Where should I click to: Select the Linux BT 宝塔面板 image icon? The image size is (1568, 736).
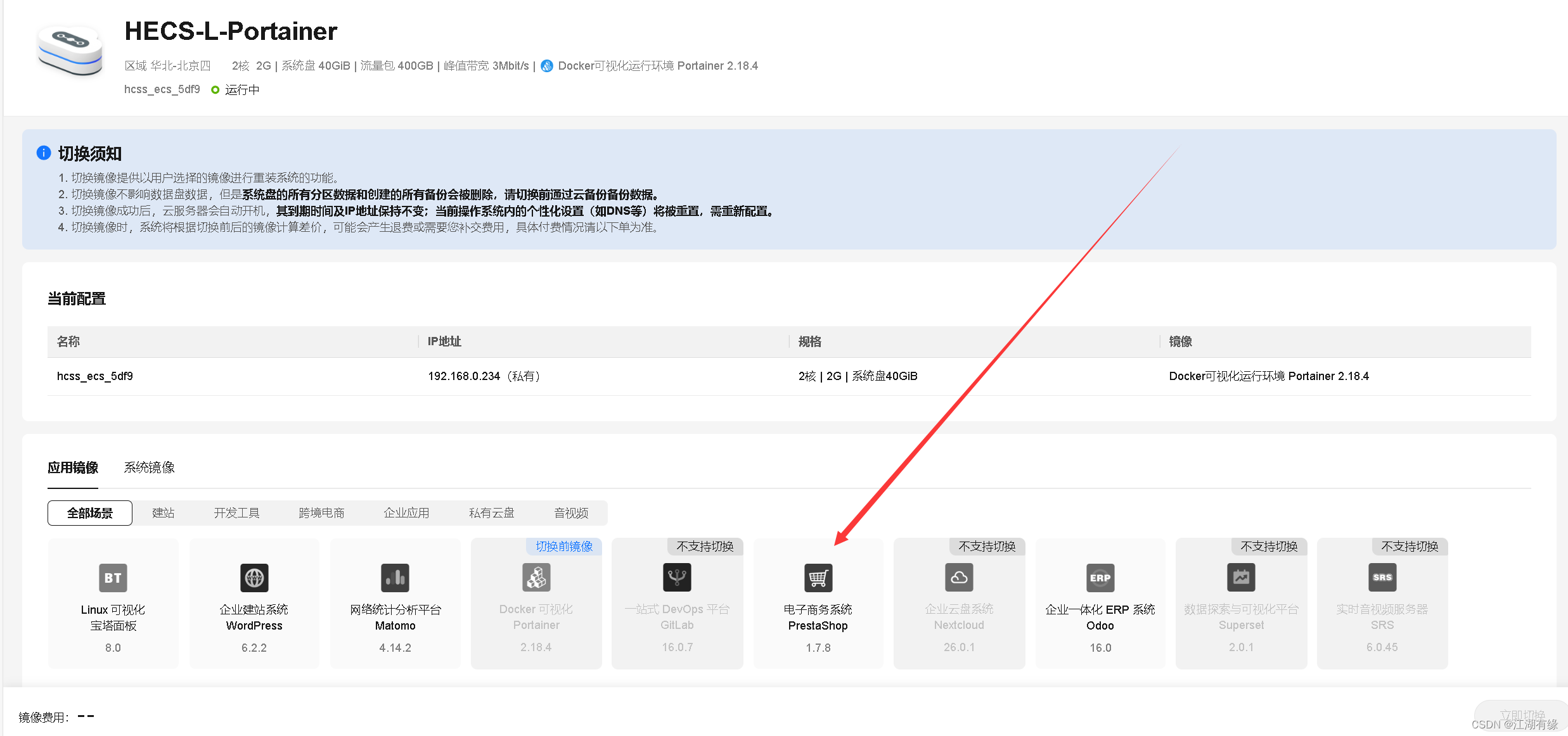(x=113, y=578)
